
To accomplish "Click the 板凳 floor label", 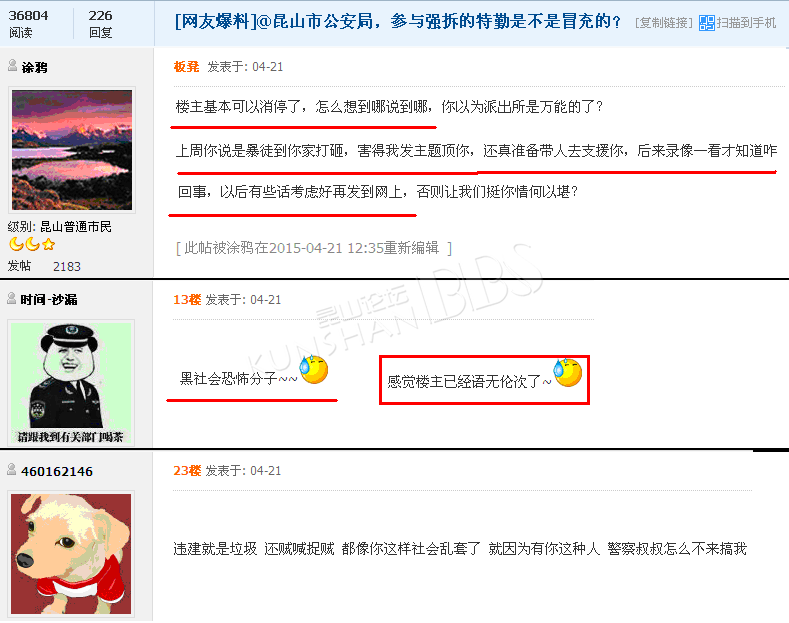I will click(186, 66).
